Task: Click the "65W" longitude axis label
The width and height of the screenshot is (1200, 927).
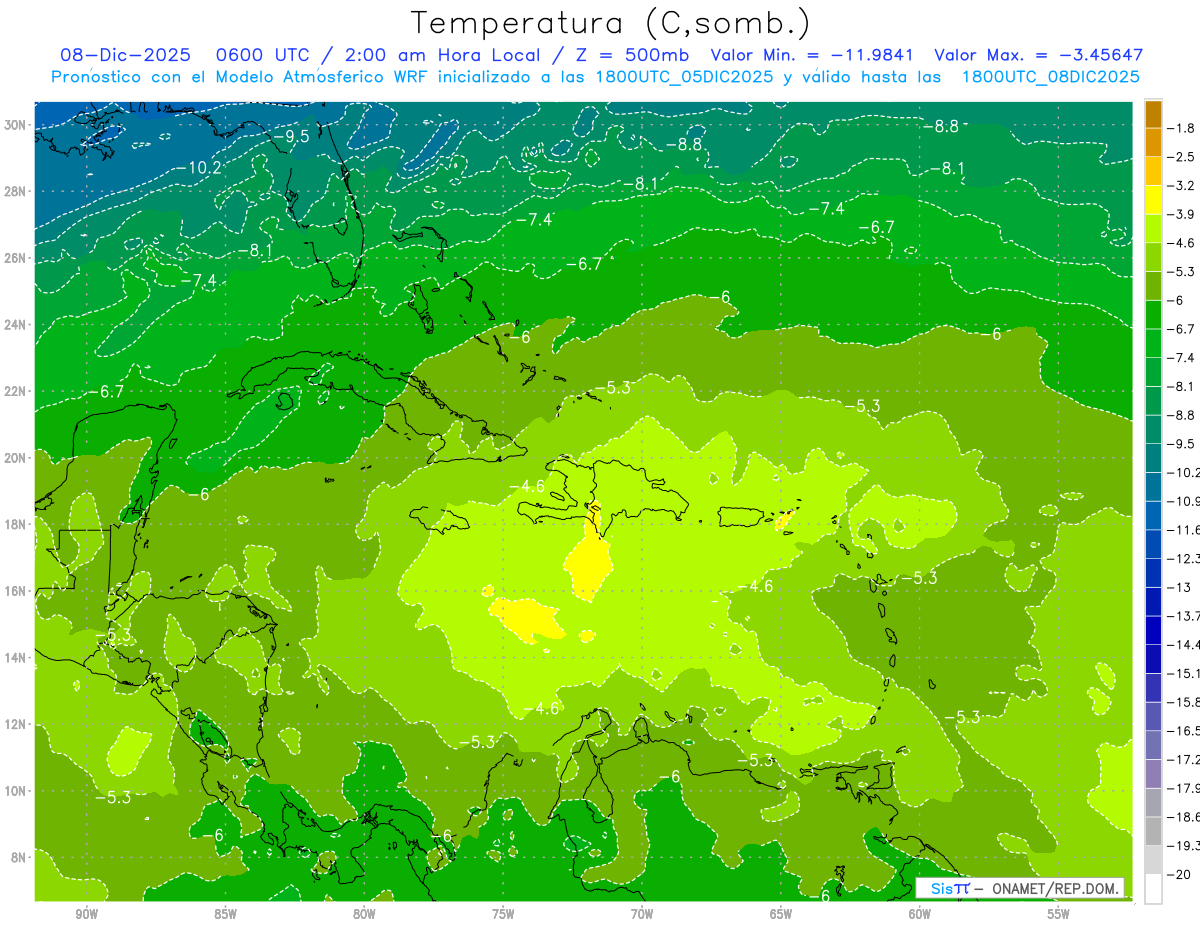Action: pos(781,915)
